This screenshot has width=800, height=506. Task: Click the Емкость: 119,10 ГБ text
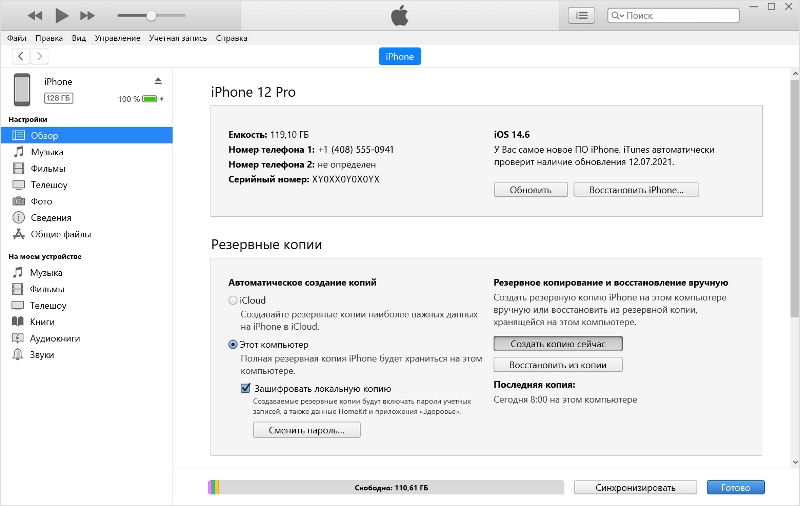(268, 135)
